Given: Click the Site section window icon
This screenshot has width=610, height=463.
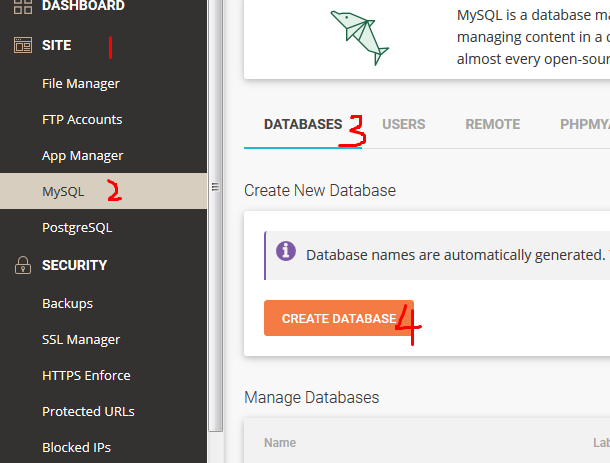Looking at the screenshot, I should tap(22, 46).
